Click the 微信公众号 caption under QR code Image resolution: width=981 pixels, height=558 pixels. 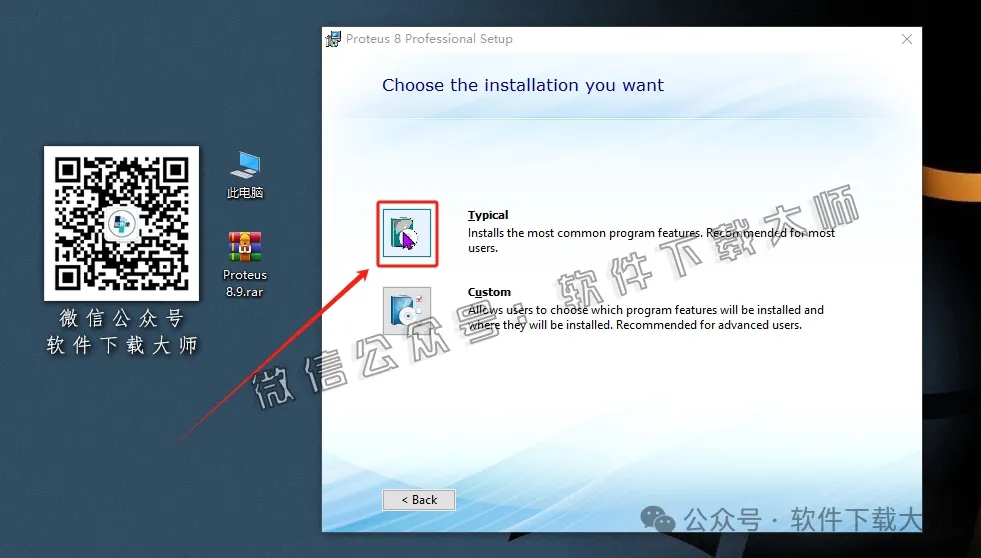tap(122, 319)
